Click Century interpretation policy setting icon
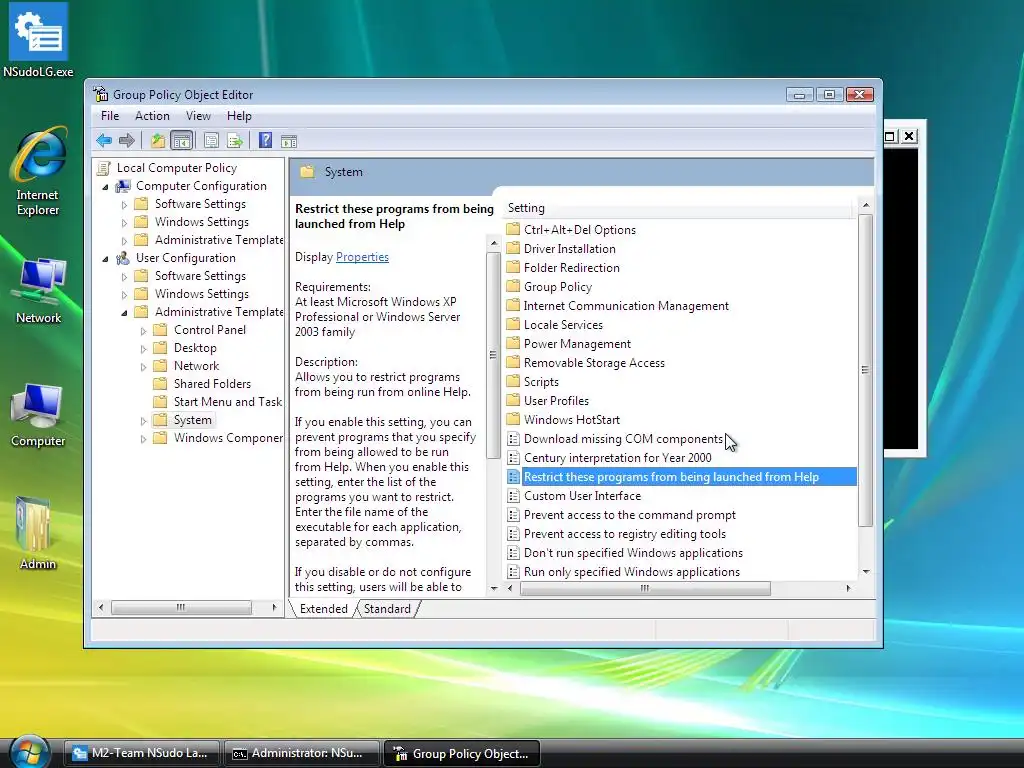1024x768 pixels. point(513,458)
